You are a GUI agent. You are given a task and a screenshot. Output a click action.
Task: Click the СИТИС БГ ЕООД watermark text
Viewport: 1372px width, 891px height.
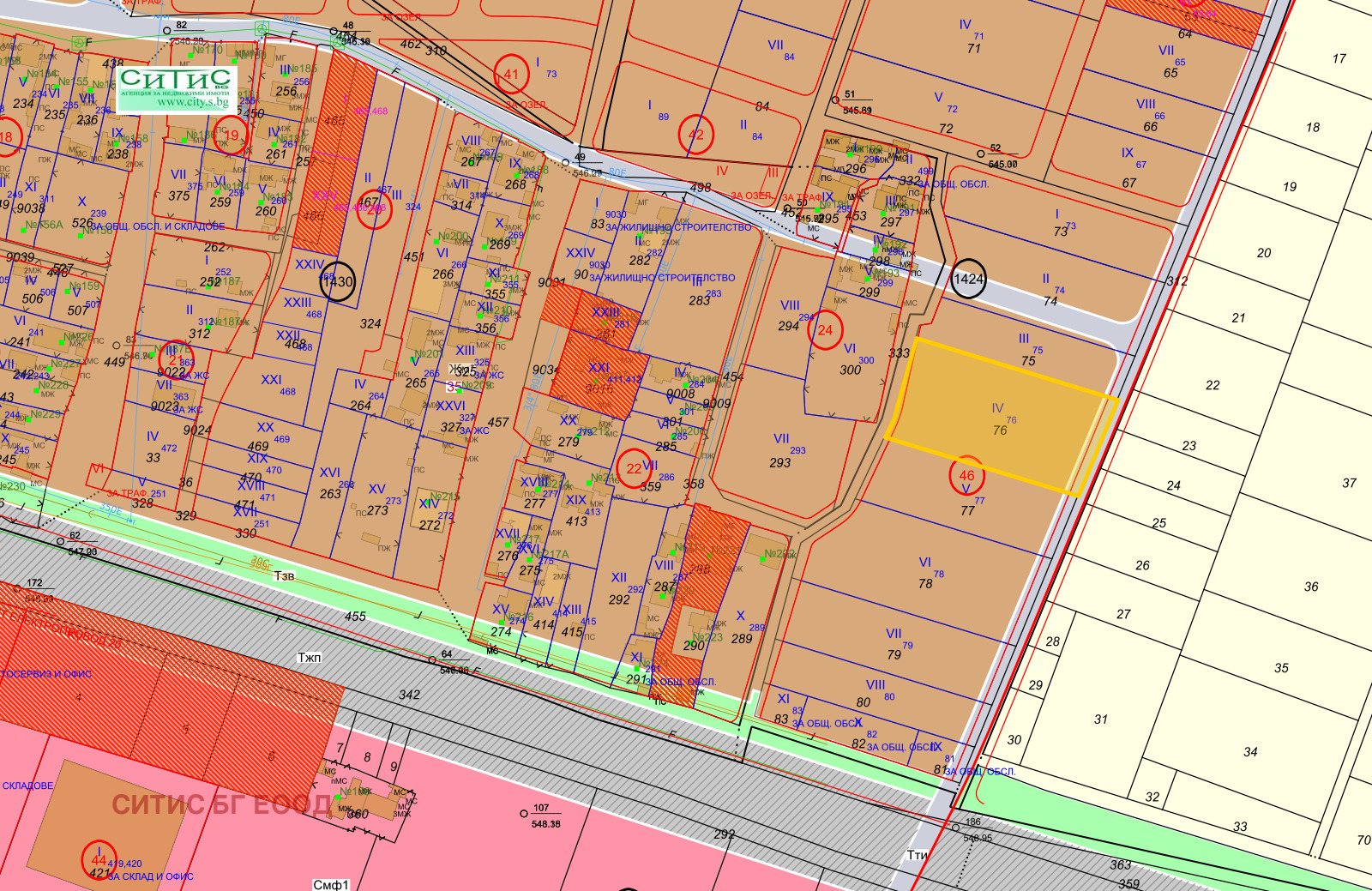(x=221, y=804)
